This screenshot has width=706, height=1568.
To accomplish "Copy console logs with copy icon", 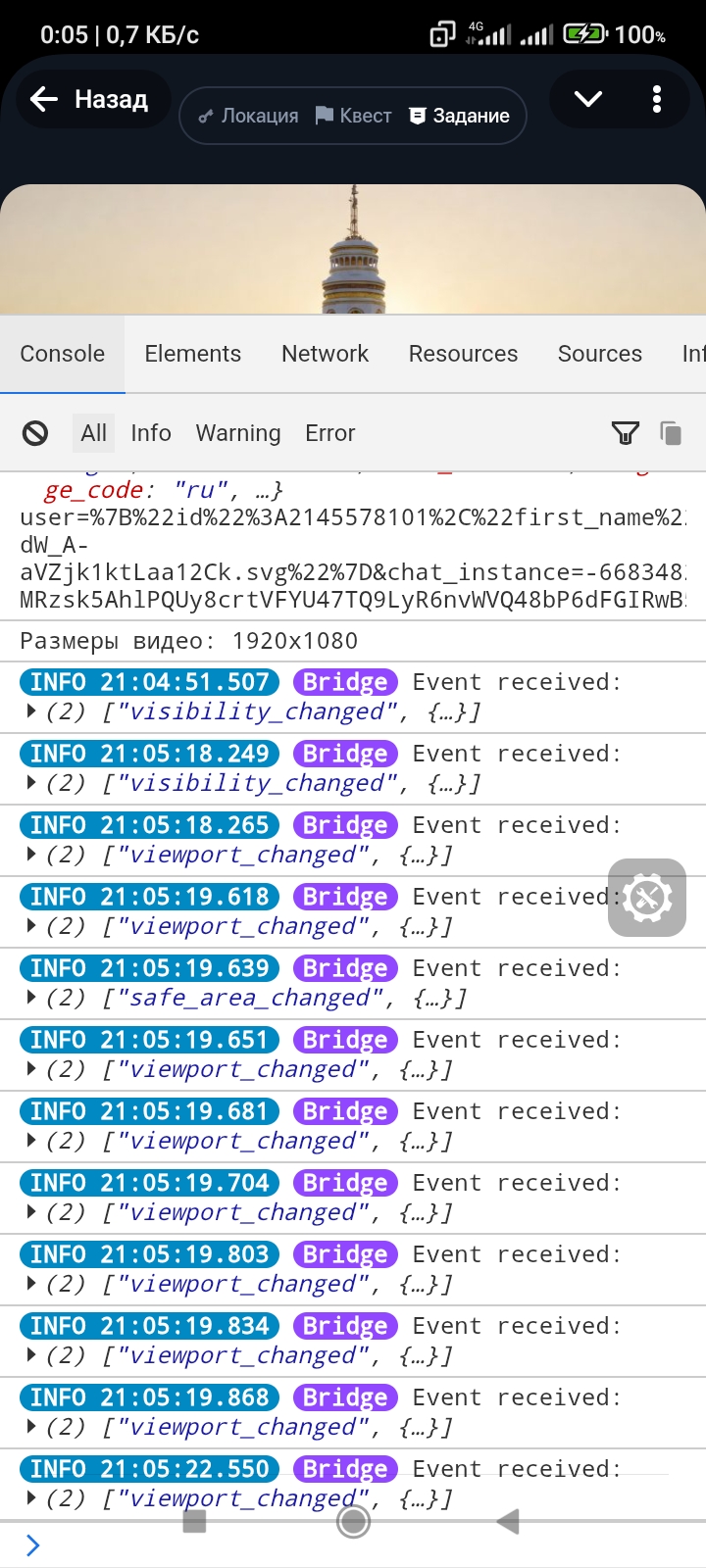I will click(x=671, y=433).
